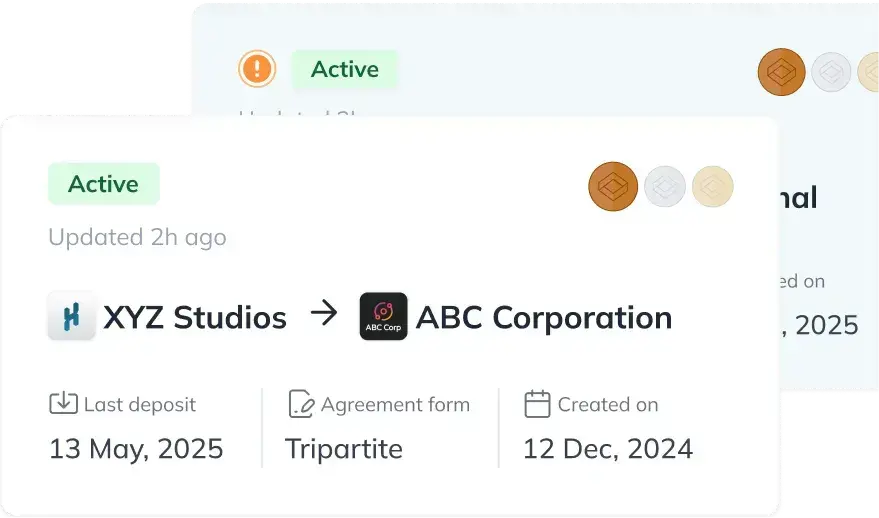Click the bronze badge on back card
Screen dimensions: 879x518
click(x=781, y=72)
